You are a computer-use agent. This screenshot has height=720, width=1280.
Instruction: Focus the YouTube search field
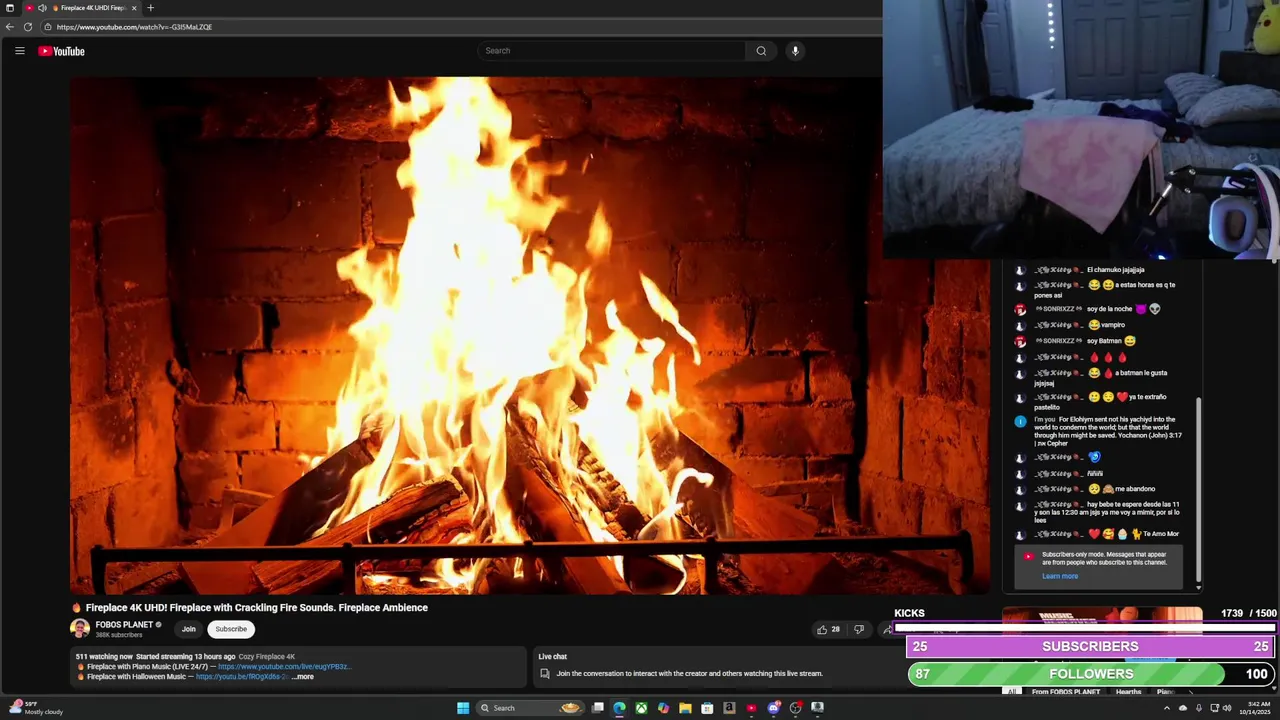pyautogui.click(x=611, y=51)
